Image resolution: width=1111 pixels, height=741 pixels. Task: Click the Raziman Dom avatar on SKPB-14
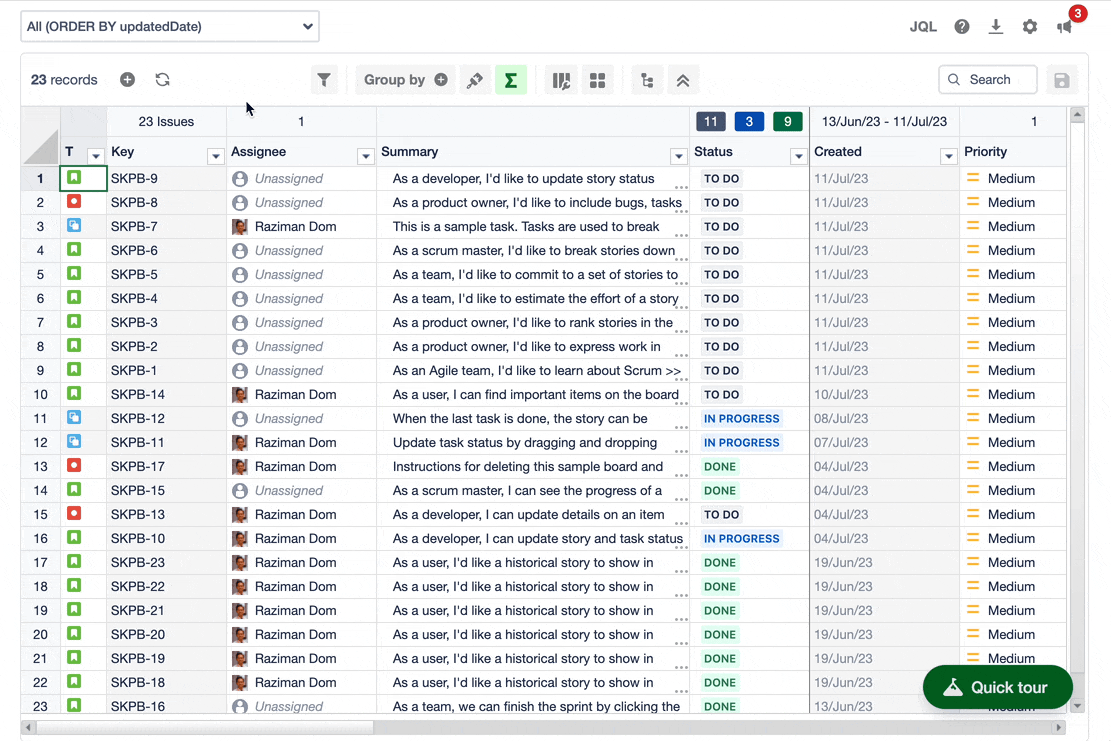240,395
